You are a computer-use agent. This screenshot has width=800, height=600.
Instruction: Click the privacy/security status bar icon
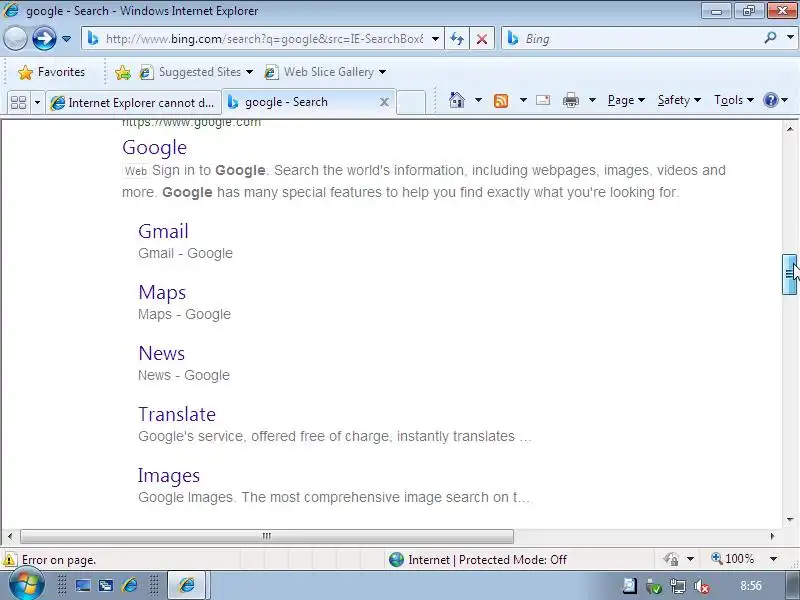click(671, 559)
